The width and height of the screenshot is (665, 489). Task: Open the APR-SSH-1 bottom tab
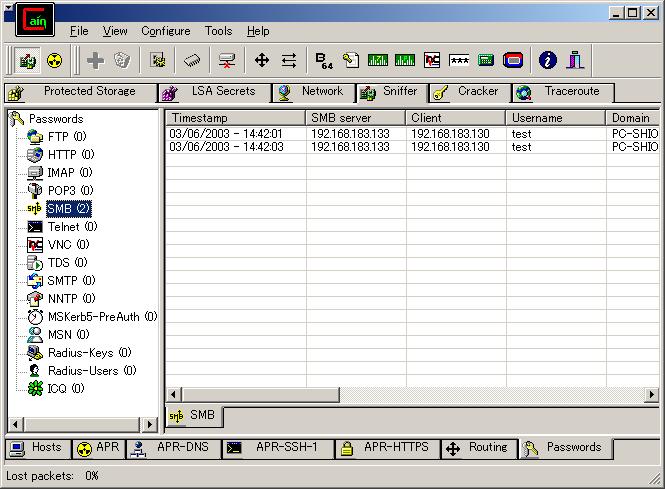tap(278, 449)
